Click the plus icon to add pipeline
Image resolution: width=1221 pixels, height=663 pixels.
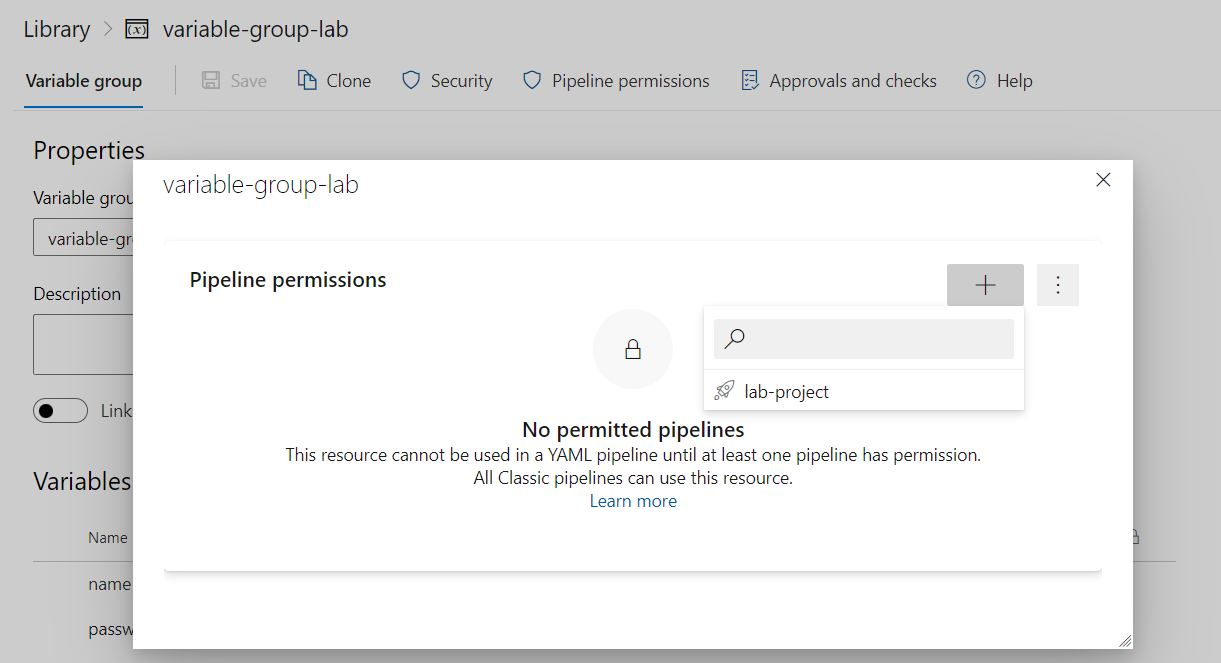click(x=985, y=285)
